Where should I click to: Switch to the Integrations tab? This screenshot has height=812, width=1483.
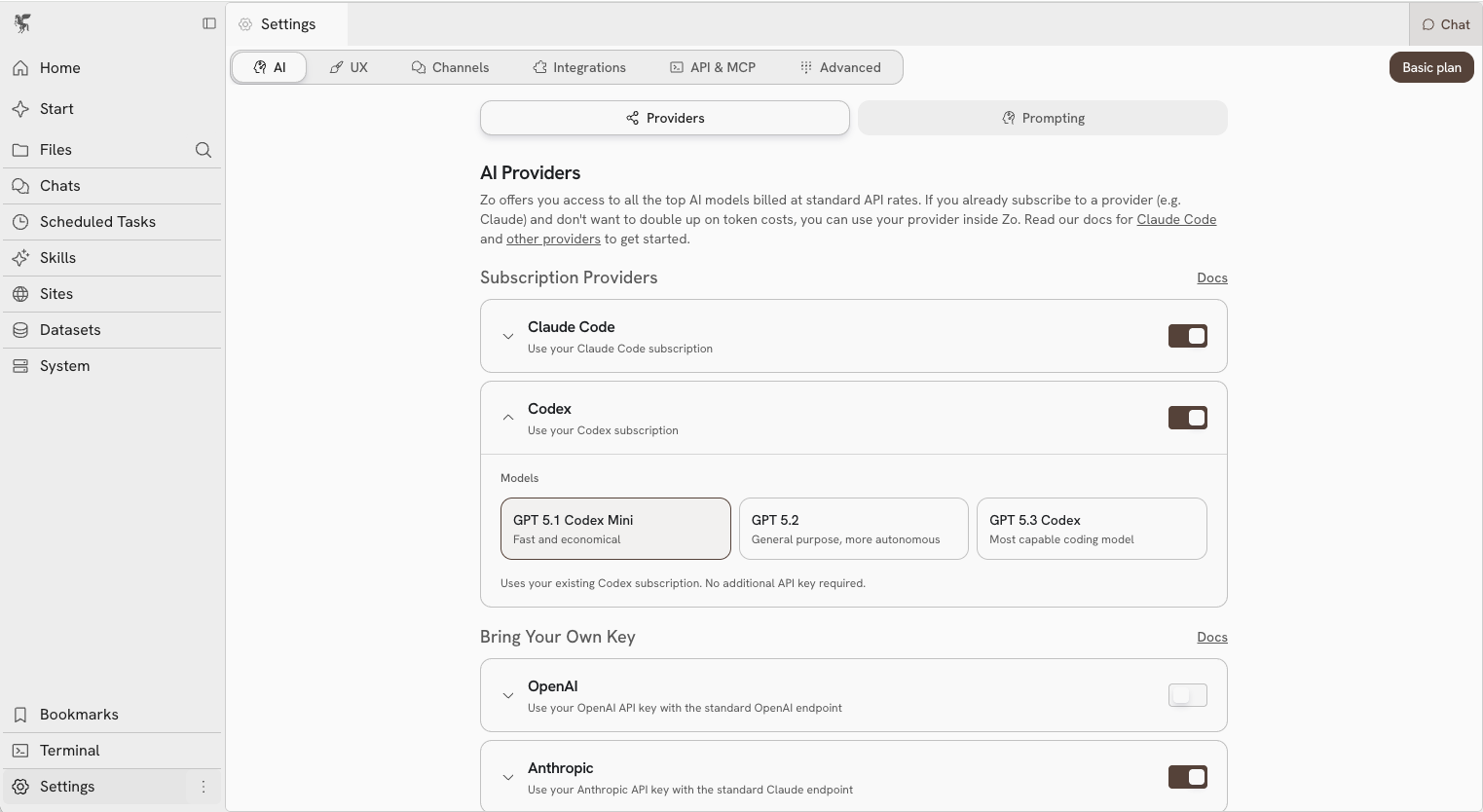coord(579,67)
